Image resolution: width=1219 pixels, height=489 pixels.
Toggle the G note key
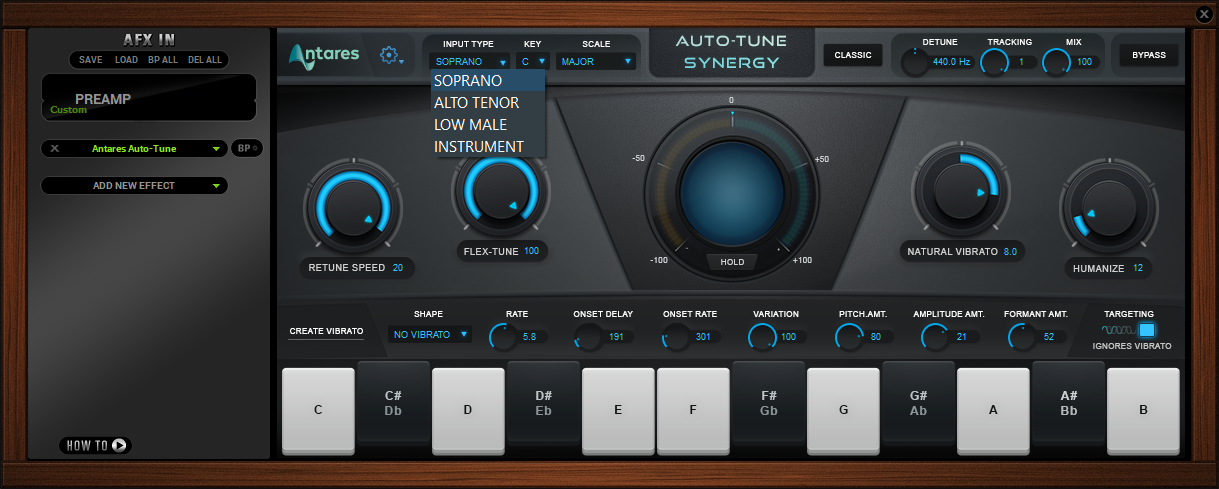pos(843,409)
